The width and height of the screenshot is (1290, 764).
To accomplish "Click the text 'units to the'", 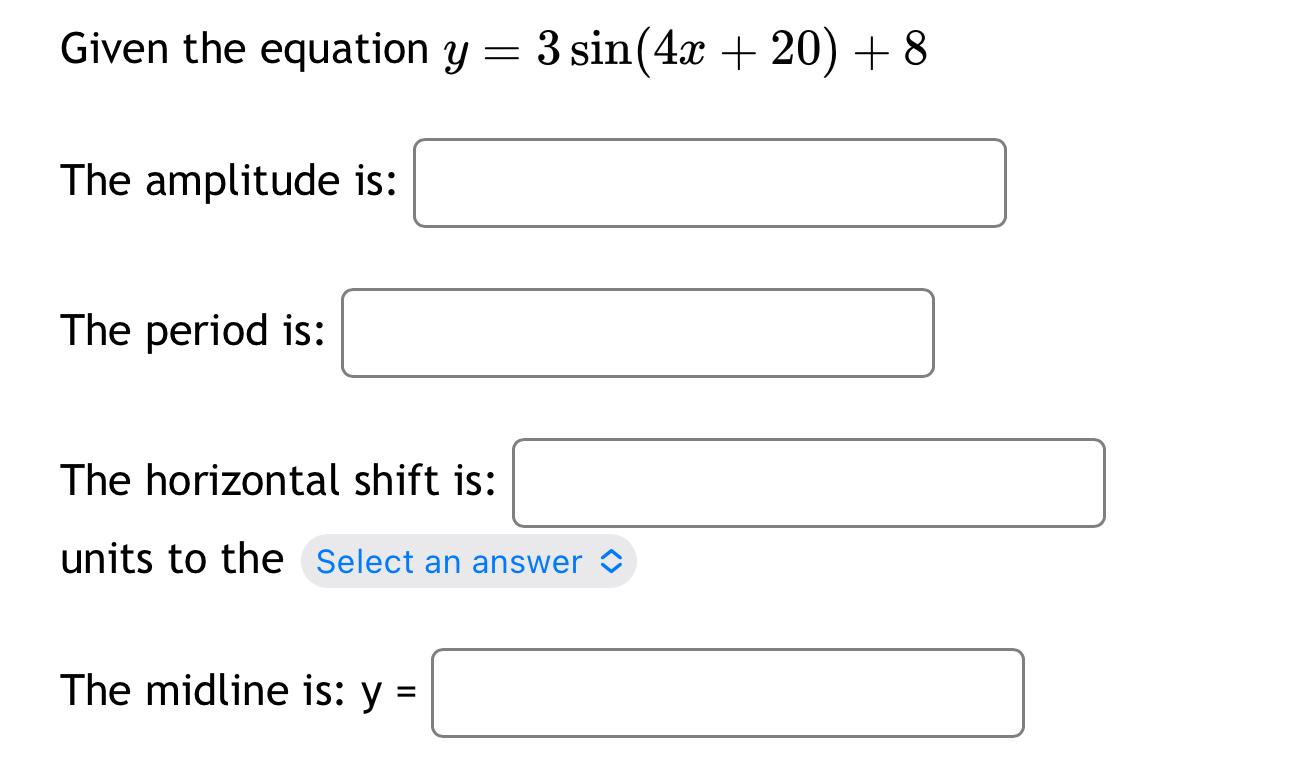I will (x=170, y=560).
